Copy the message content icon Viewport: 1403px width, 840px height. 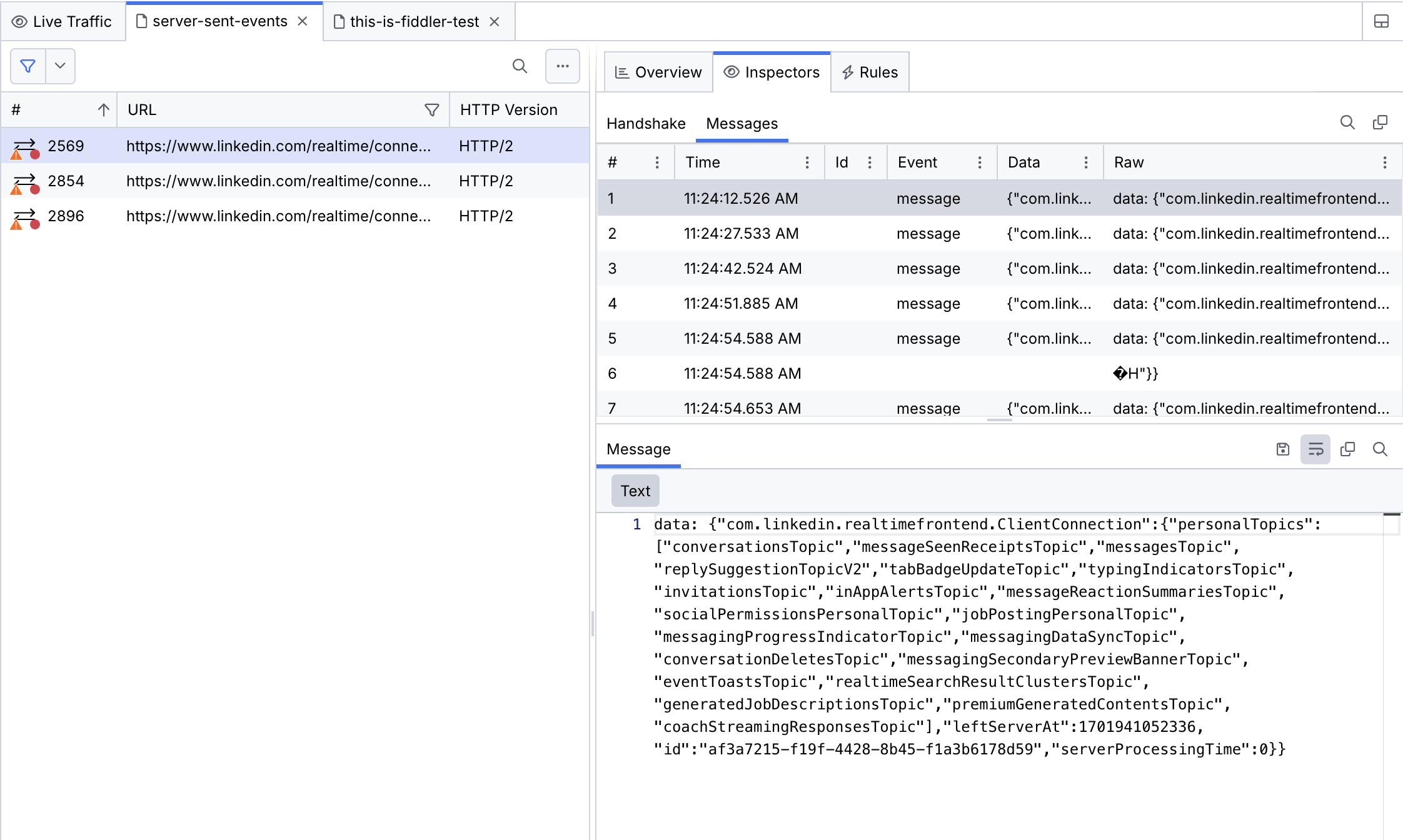point(1347,449)
